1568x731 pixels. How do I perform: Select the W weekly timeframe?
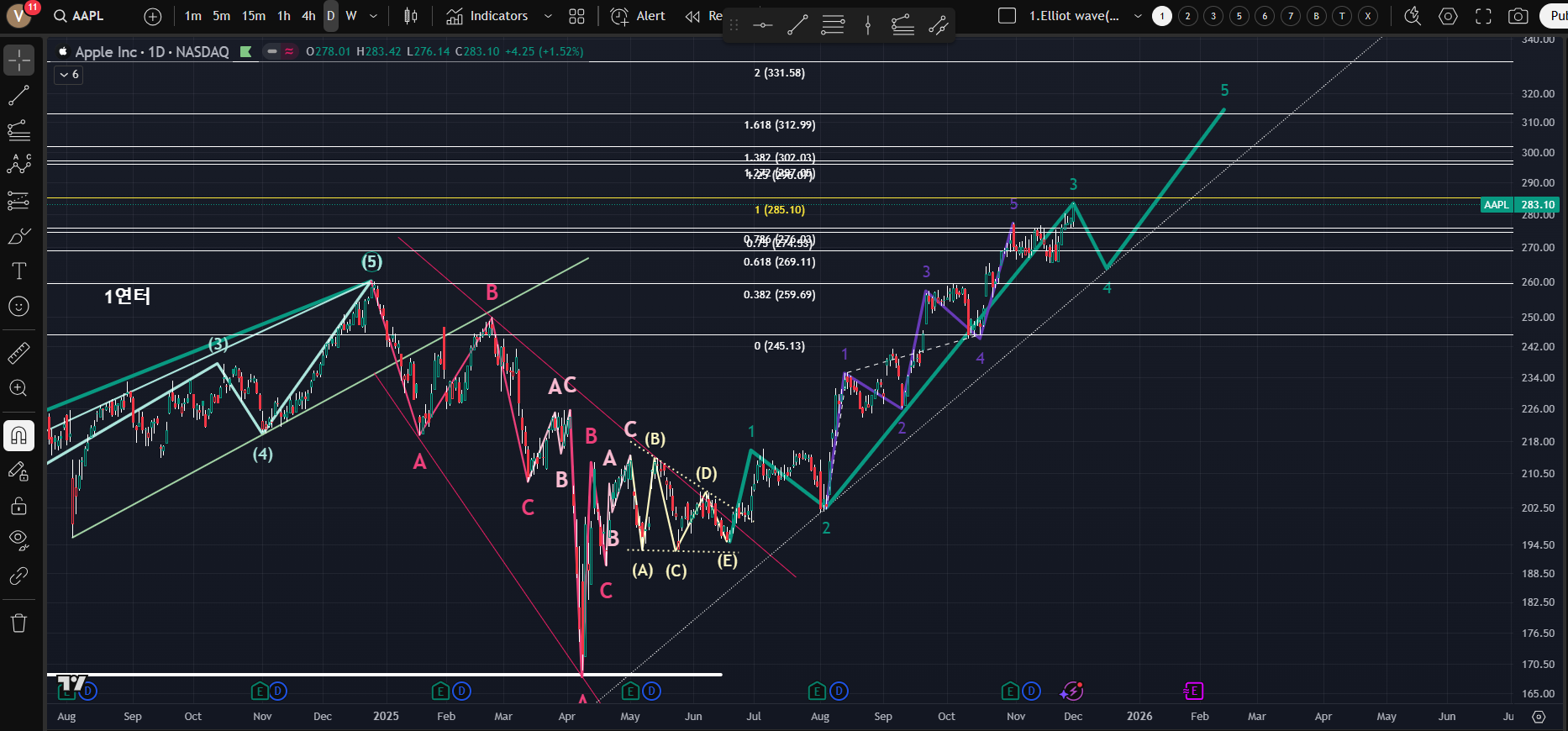point(351,16)
